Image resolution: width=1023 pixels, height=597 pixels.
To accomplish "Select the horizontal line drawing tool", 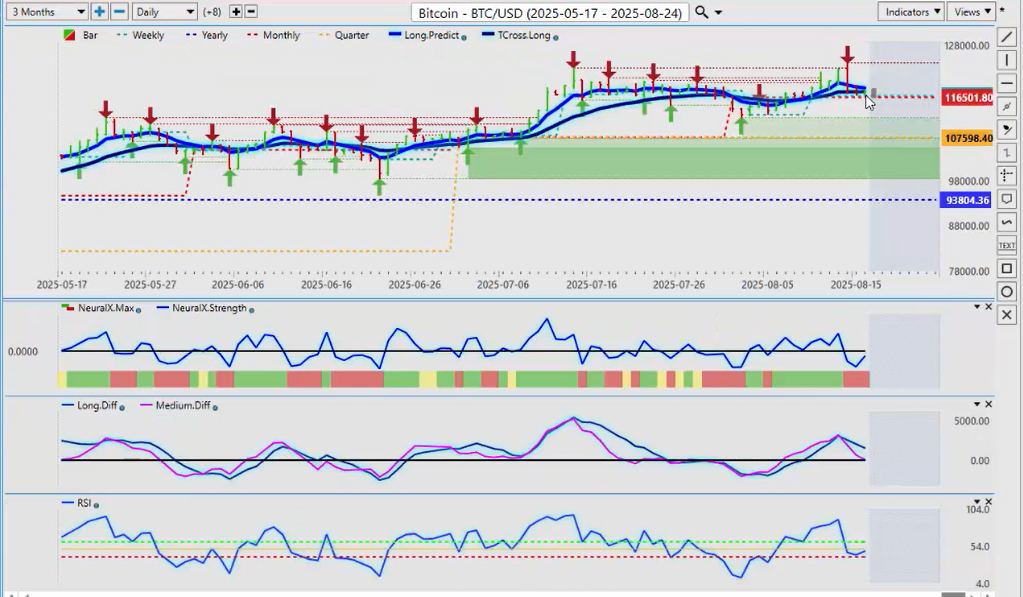I will pyautogui.click(x=1007, y=83).
